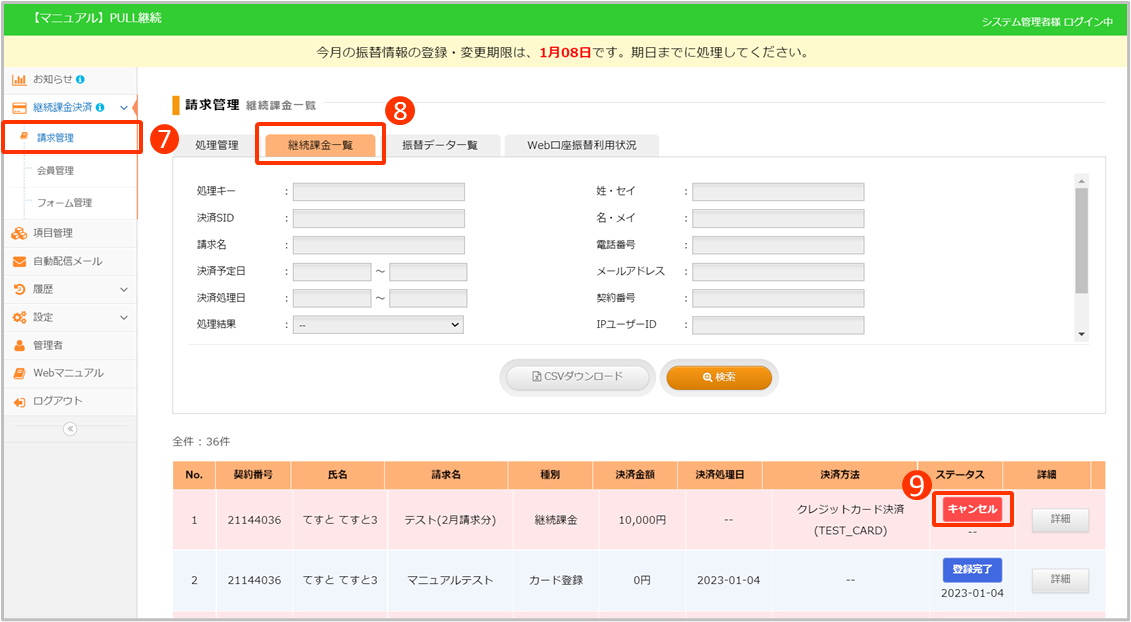The image size is (1131, 622).
Task: Click the 項目管理 coins icon
Action: pyautogui.click(x=19, y=233)
